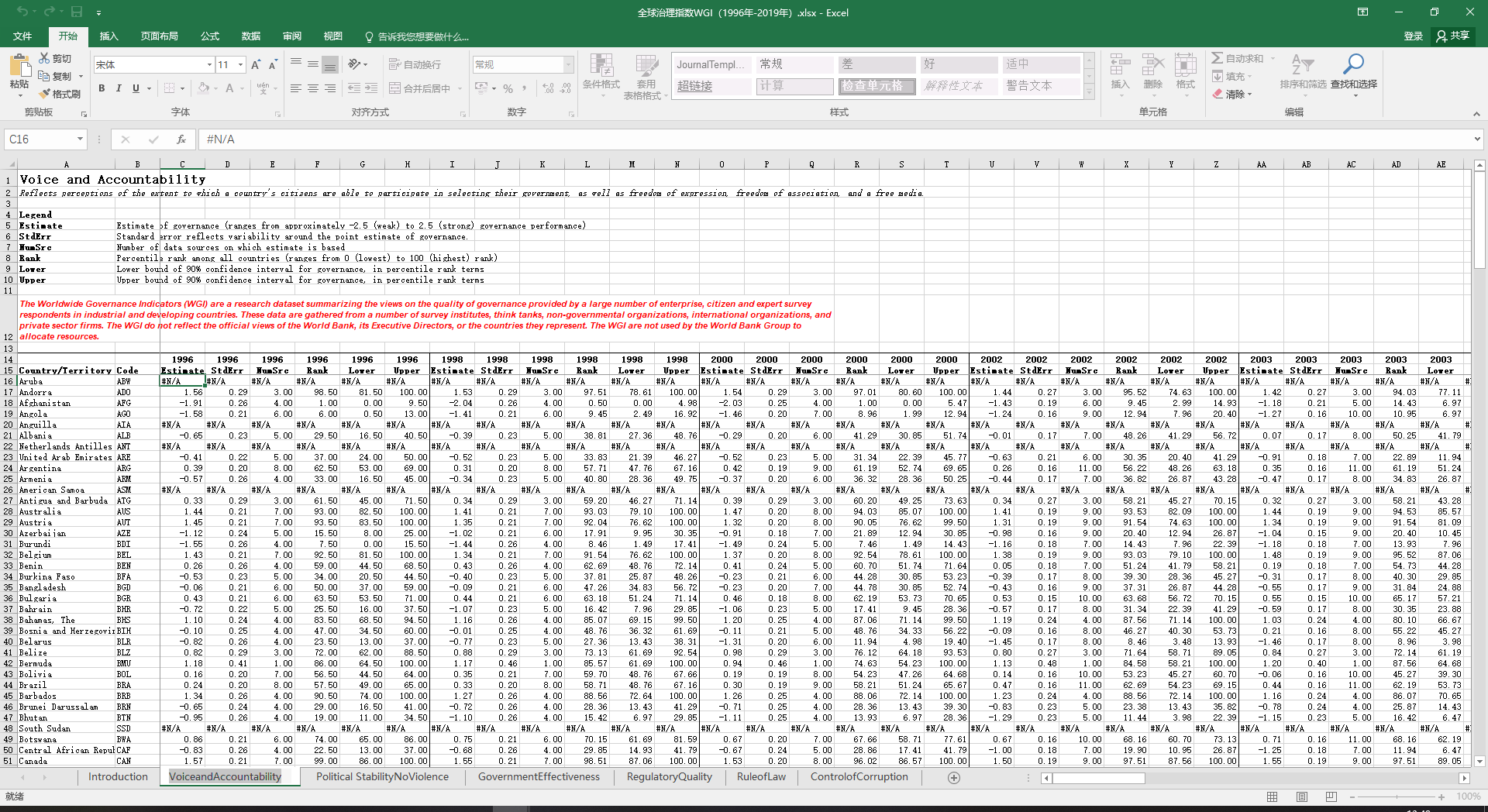Image resolution: width=1488 pixels, height=812 pixels.
Task: Click the formula bar showing #N/A
Action: tap(837, 139)
